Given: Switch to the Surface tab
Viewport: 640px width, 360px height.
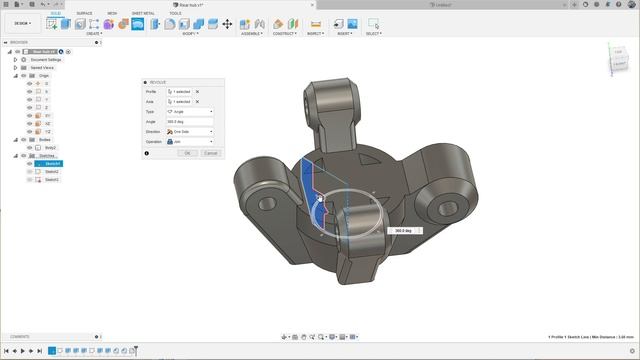Looking at the screenshot, I should (x=84, y=13).
